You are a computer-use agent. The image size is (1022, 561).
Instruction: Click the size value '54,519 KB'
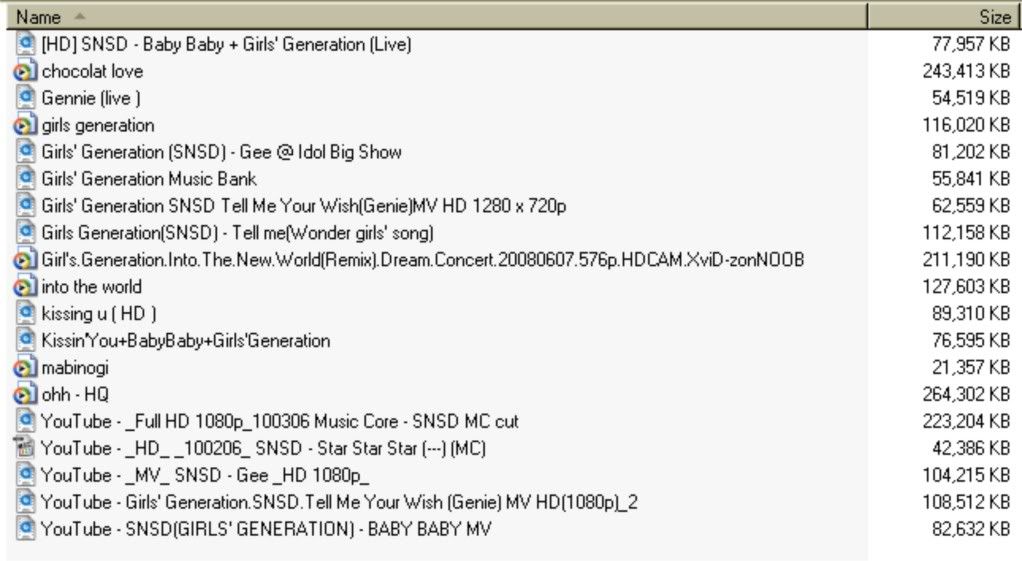pos(971,98)
